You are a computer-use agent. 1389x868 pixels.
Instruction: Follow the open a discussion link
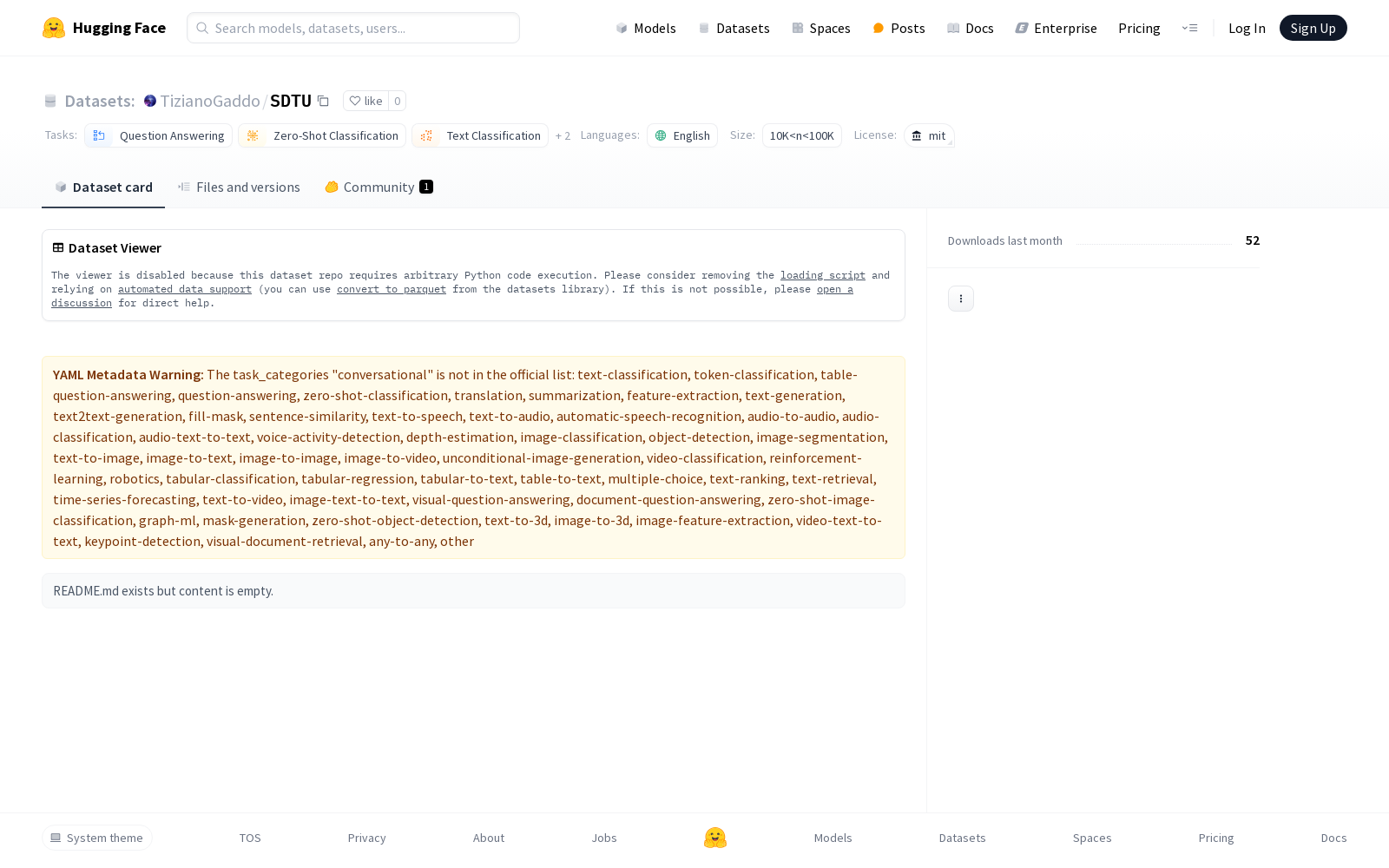(835, 289)
